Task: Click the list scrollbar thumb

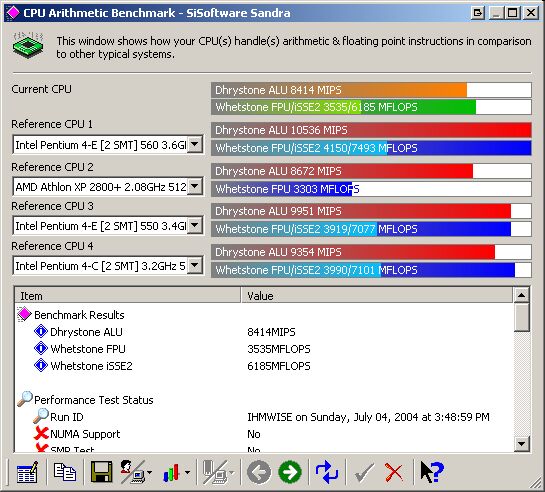Action: tap(521, 317)
